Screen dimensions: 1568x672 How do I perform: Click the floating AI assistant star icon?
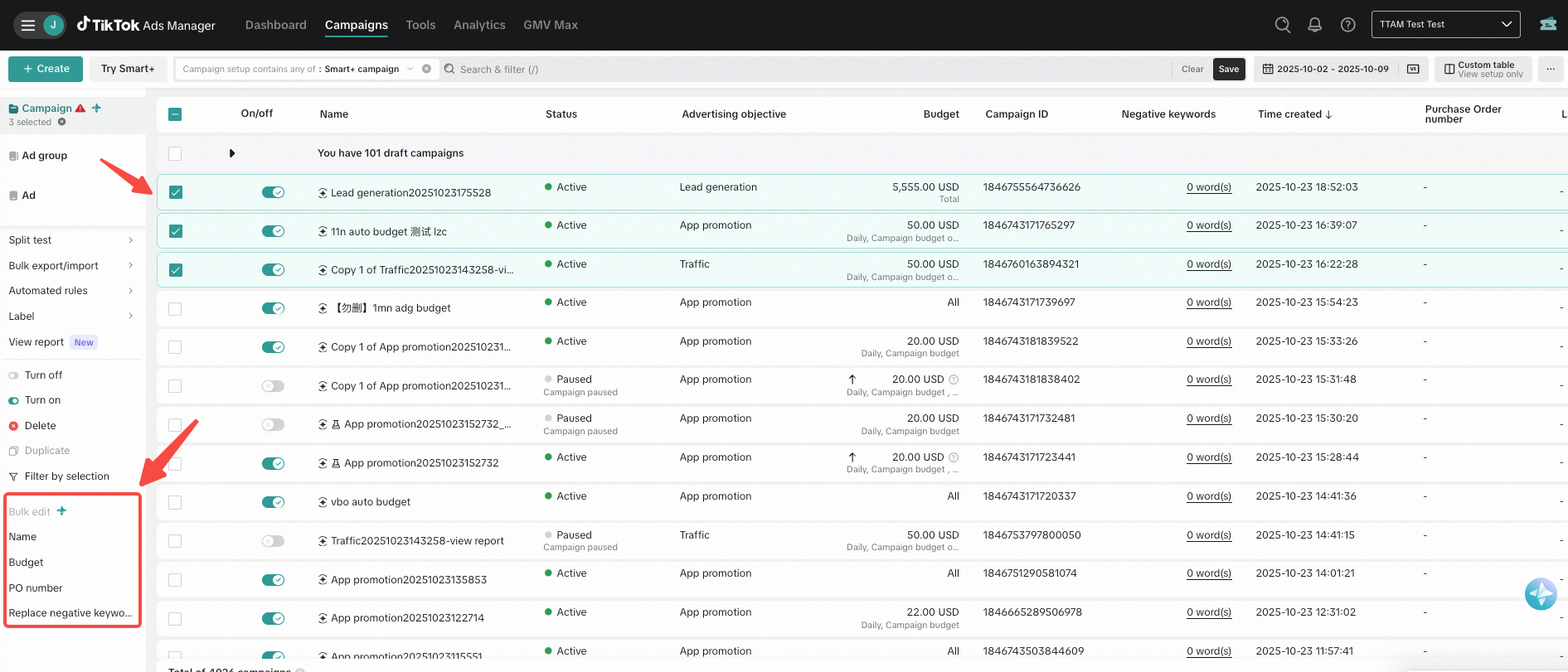[1540, 593]
